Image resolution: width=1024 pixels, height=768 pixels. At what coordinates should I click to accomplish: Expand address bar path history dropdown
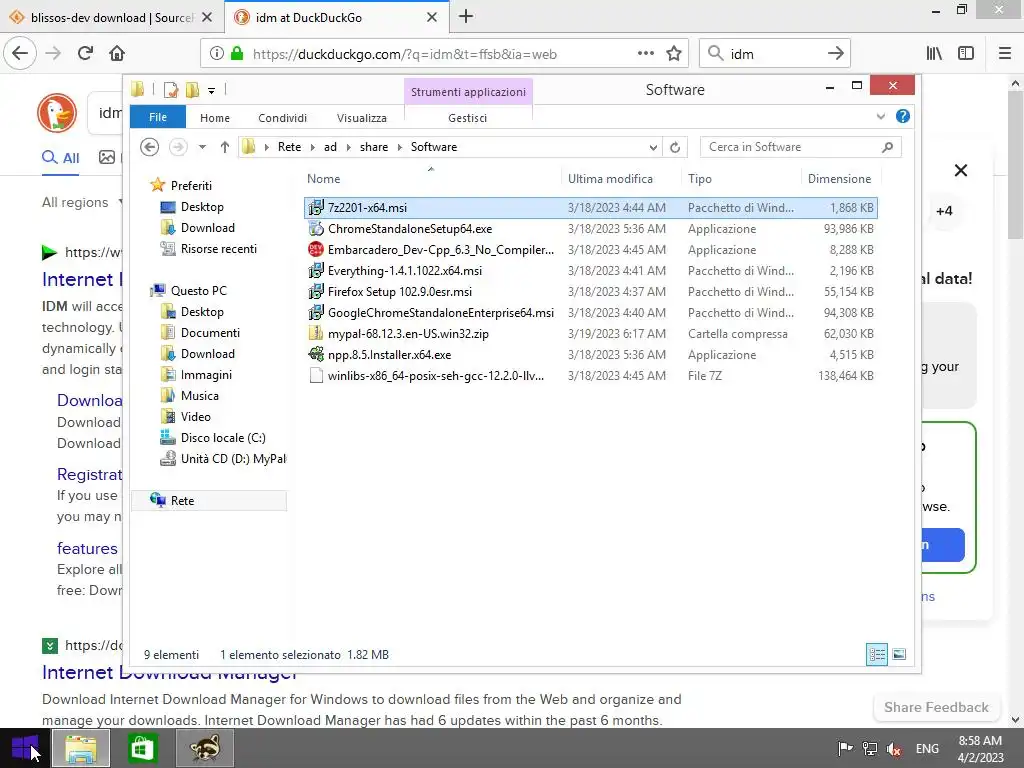coord(653,148)
